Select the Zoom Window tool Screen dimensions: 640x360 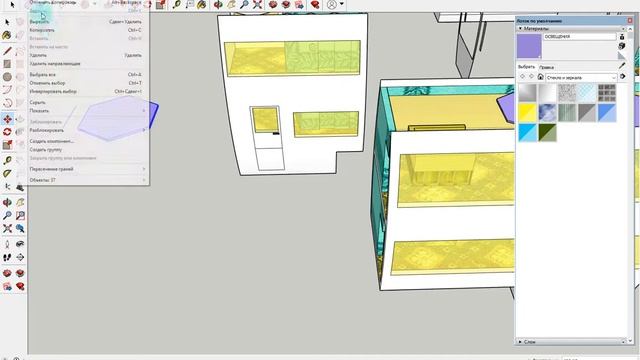point(20,215)
